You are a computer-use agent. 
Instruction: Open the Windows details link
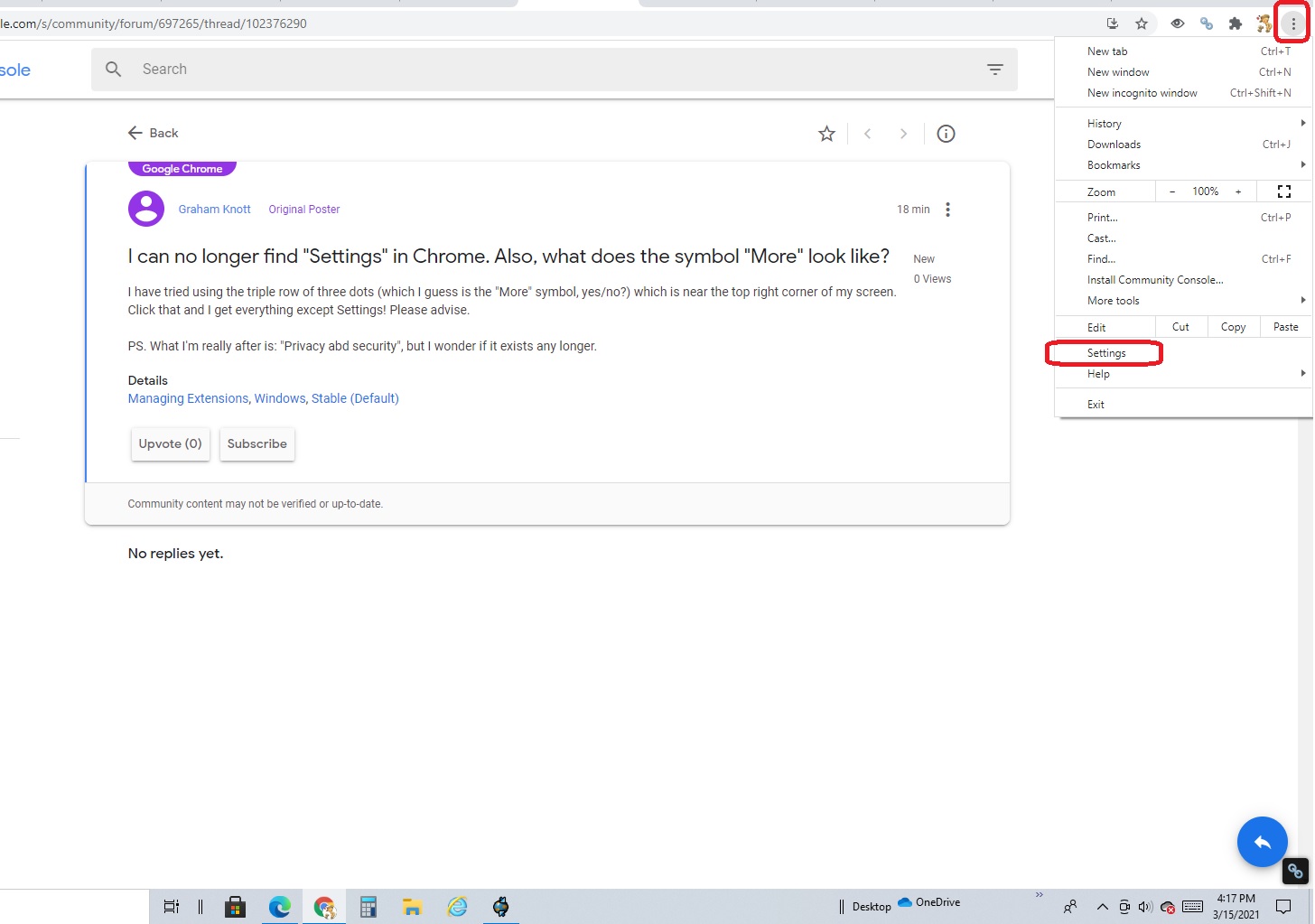(280, 398)
